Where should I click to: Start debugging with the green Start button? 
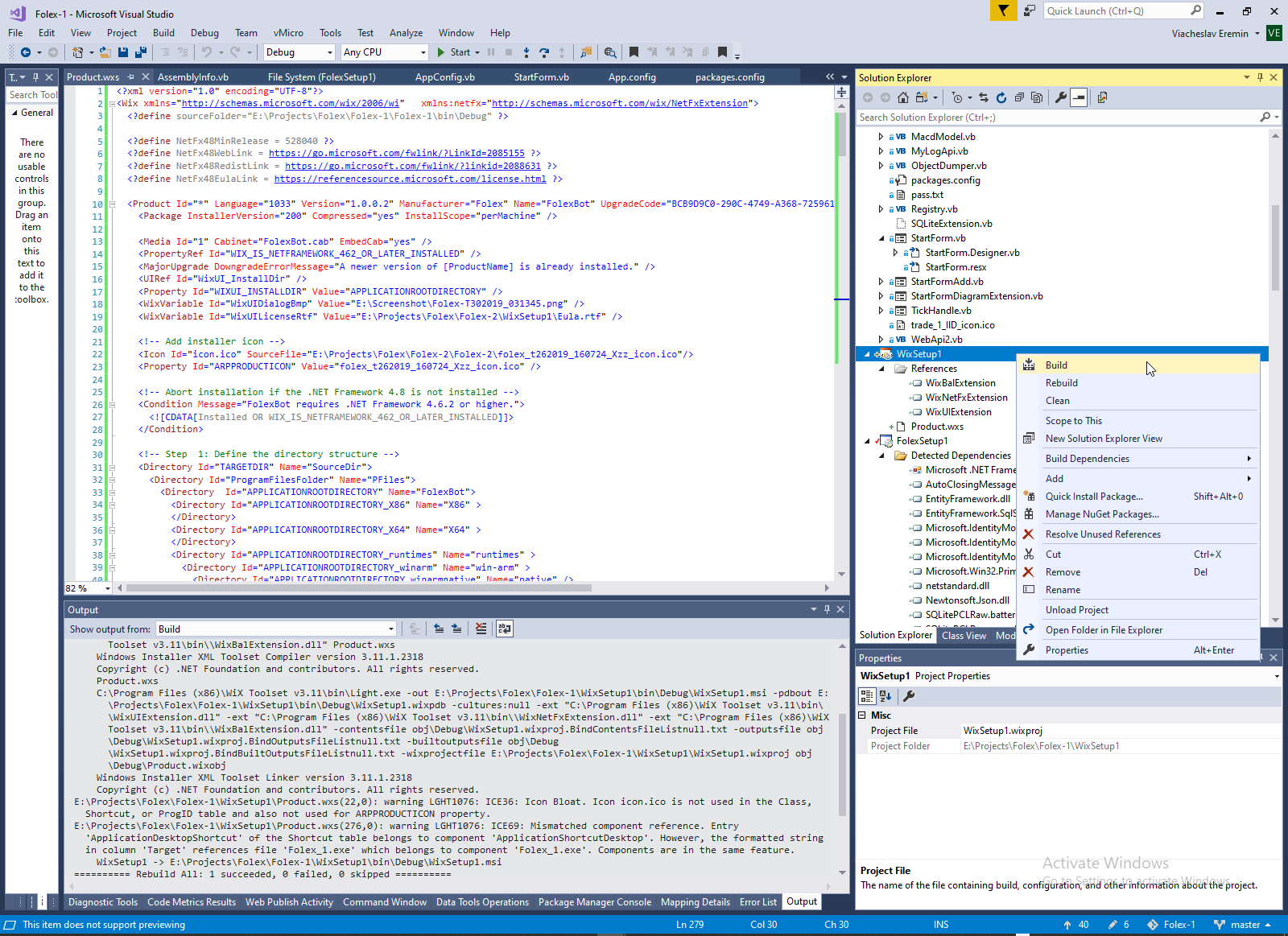(x=453, y=52)
